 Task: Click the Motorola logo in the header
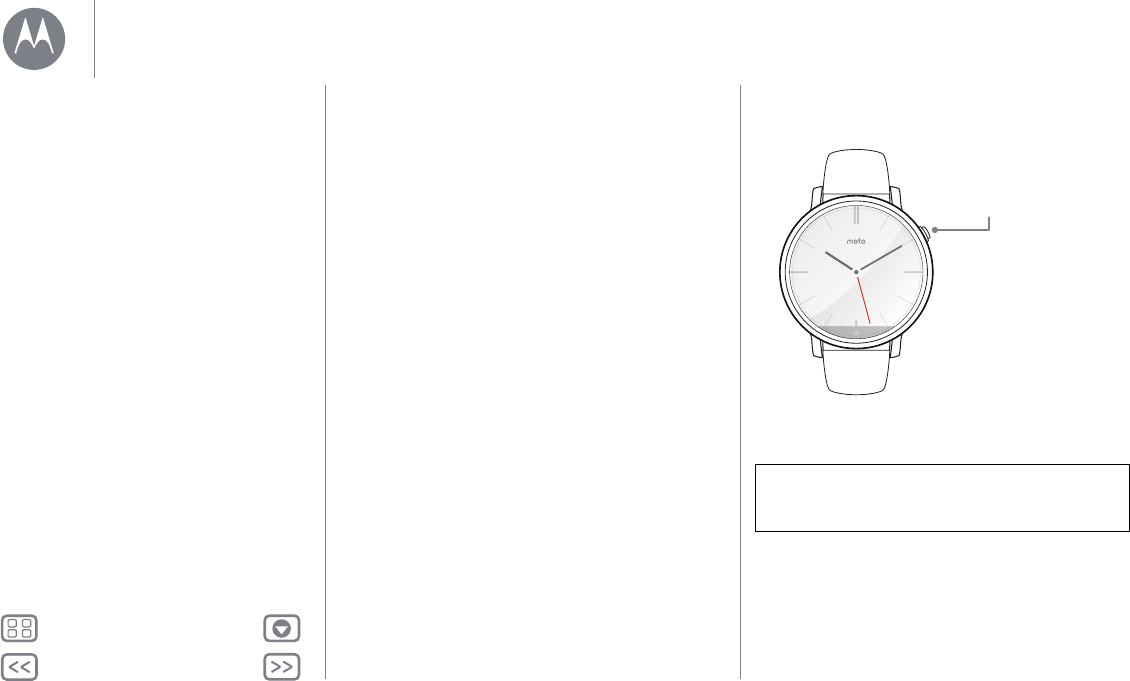point(34,39)
